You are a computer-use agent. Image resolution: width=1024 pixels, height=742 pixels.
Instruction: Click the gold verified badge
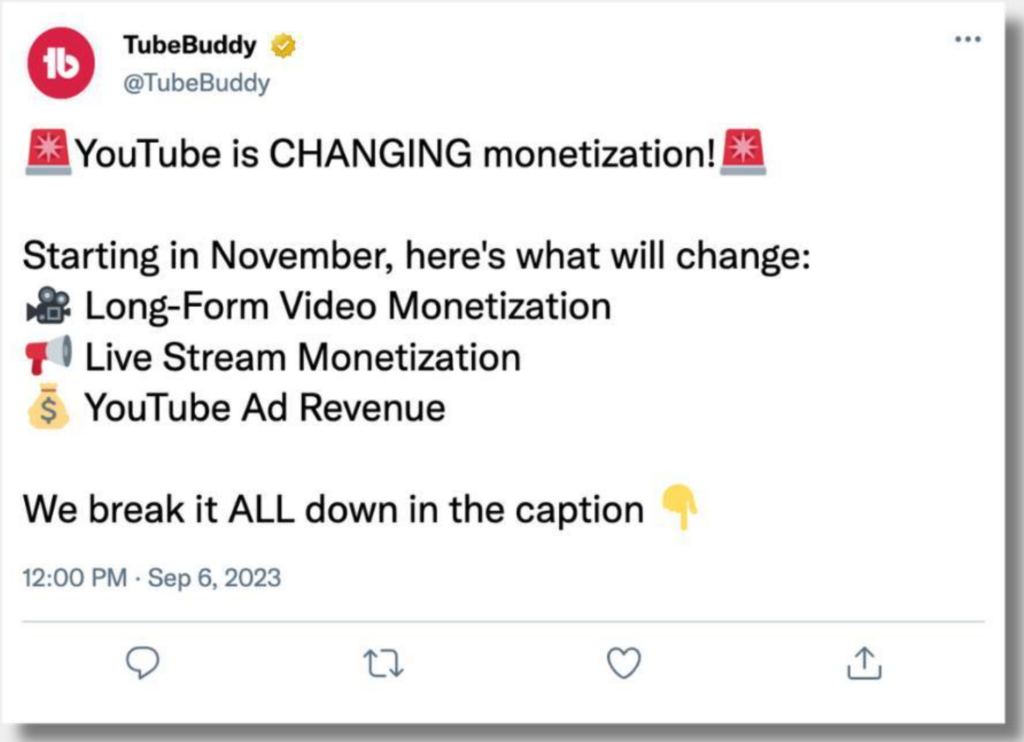point(282,43)
